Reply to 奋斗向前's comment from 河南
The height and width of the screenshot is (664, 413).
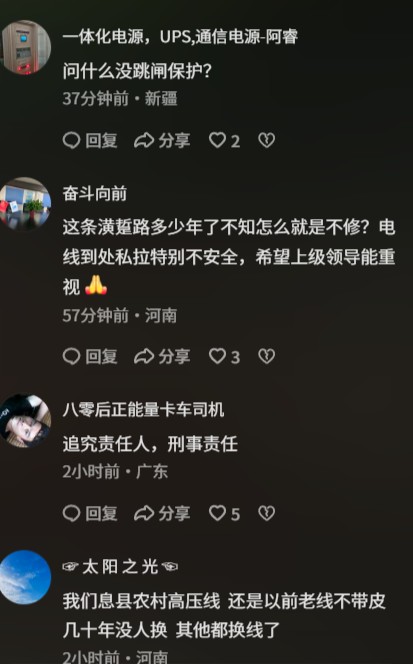[x=90, y=357]
